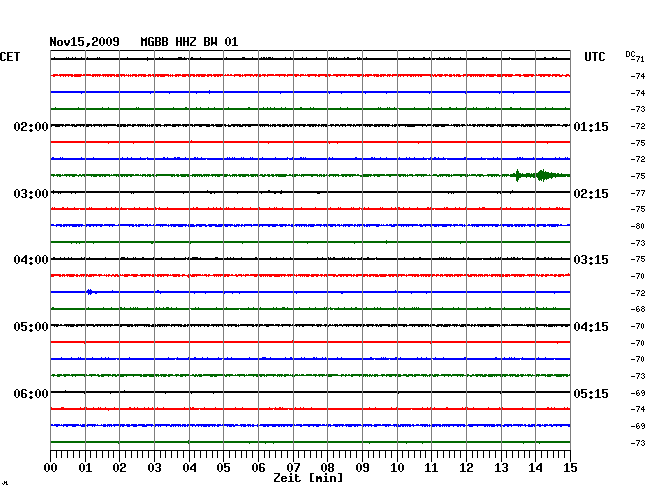This screenshot has height=494, width=650.
Task: Click the 03:15 UTC time label
Action: click(591, 260)
